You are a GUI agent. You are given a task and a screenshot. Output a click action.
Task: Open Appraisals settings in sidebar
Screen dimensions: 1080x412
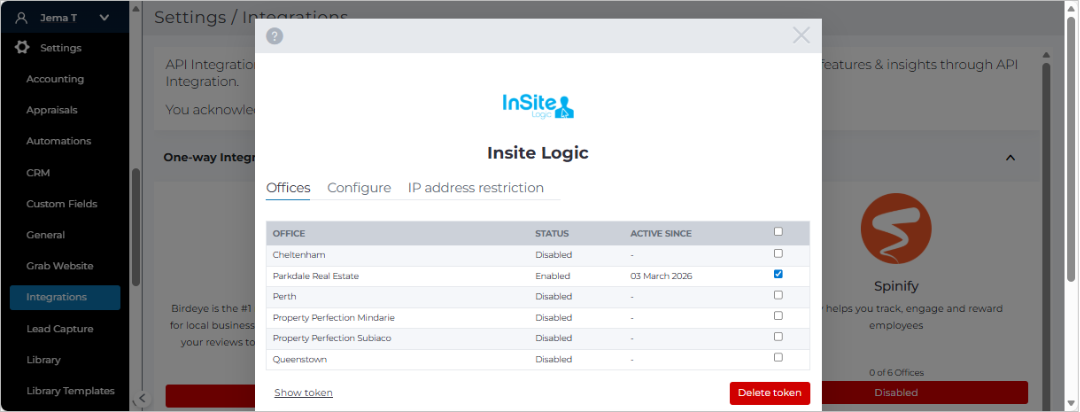click(x=52, y=110)
